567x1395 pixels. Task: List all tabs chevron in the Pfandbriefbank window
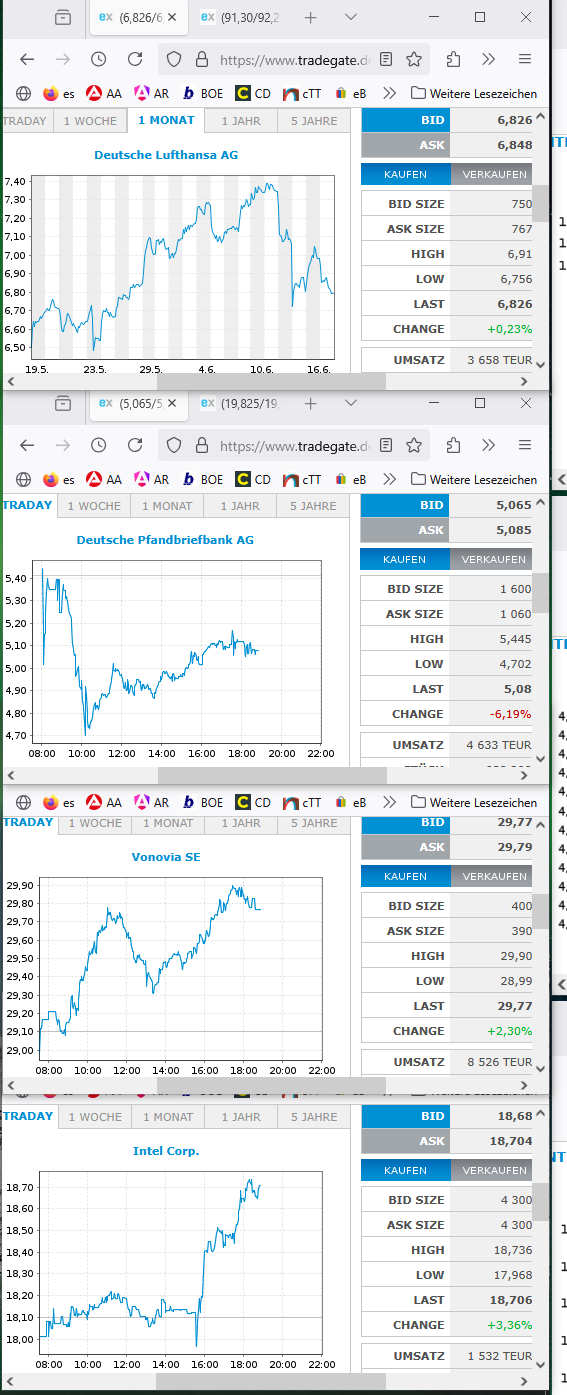[x=351, y=403]
